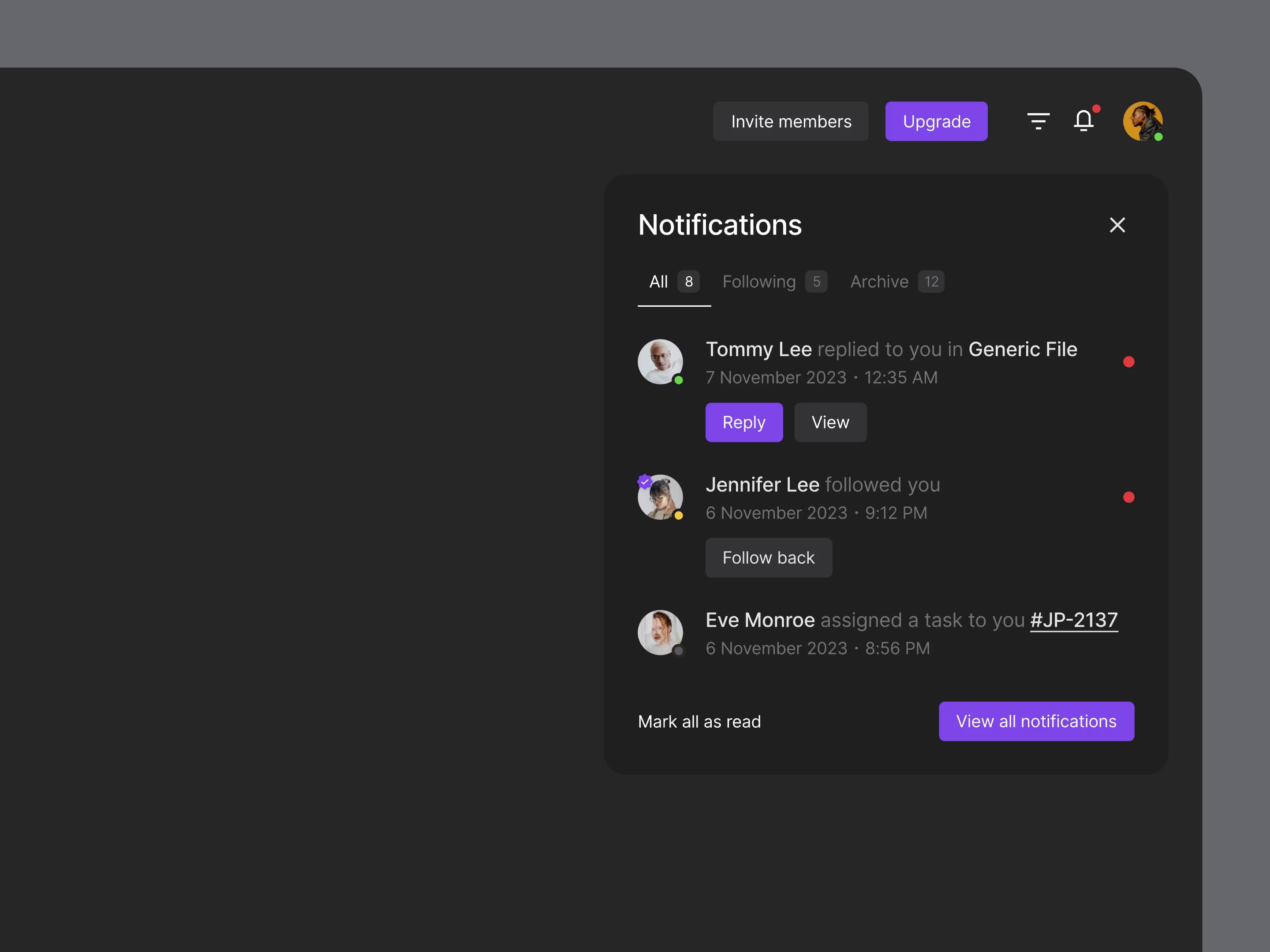The height and width of the screenshot is (952, 1270).
Task: View all notifications
Action: coord(1036,721)
